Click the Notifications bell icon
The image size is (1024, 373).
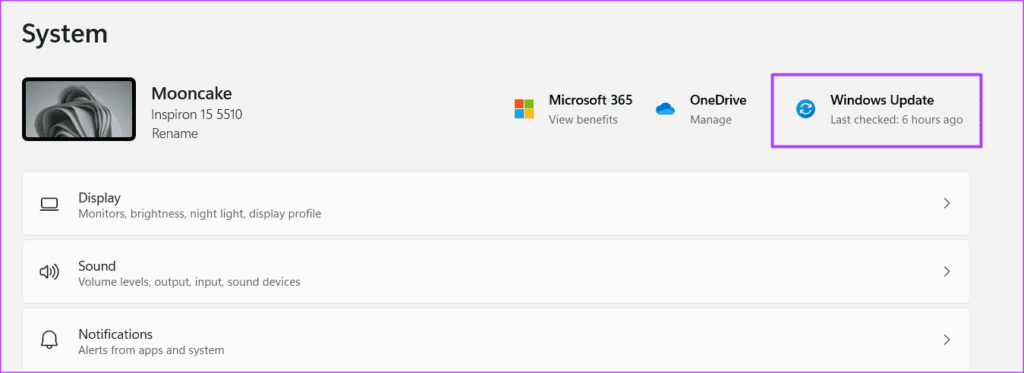coord(50,340)
